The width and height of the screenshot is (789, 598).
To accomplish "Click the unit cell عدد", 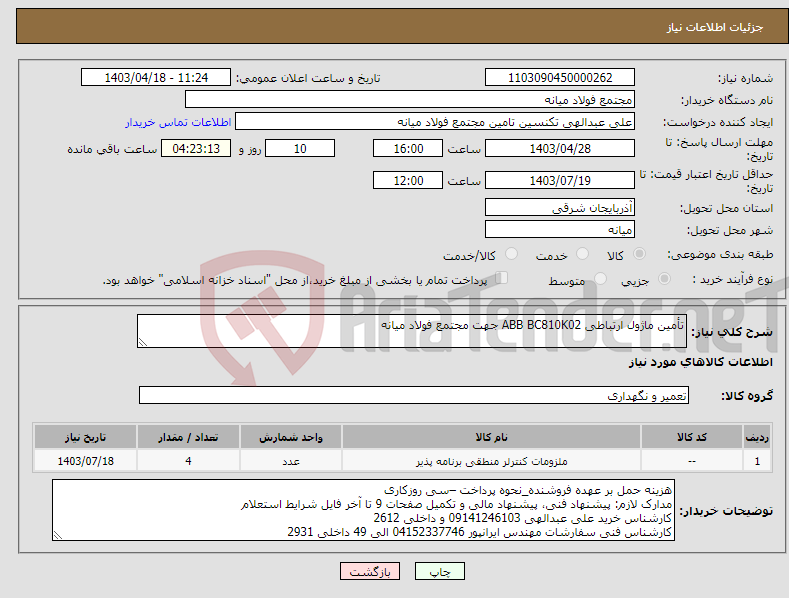I will coord(291,461).
